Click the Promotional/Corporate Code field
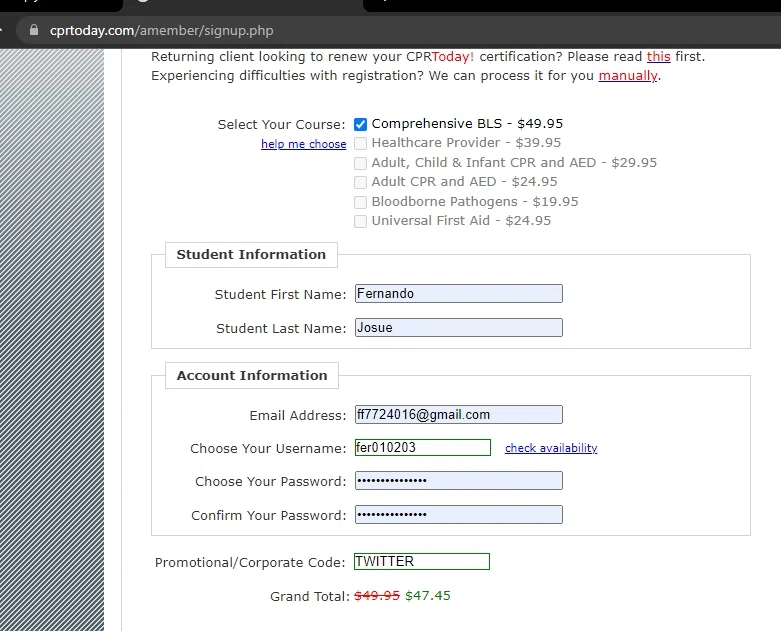Screen dimensions: 781x631 (422, 561)
